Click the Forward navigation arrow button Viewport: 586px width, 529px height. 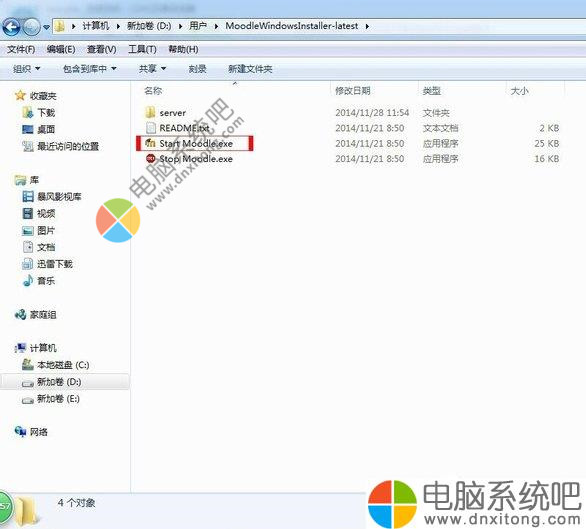[x=31, y=27]
